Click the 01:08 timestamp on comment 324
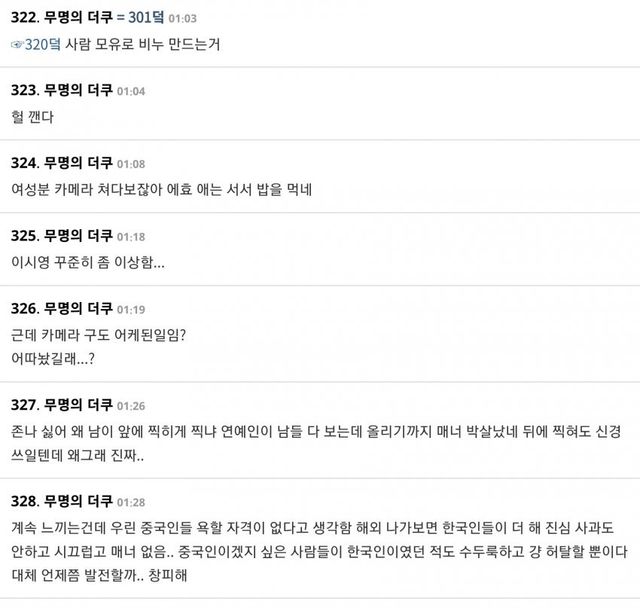 coord(131,164)
